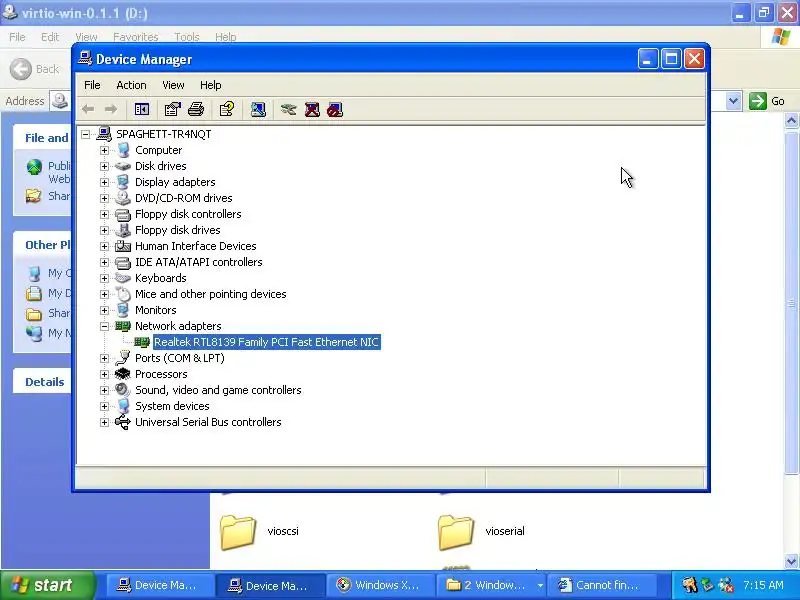Click the Back arrow in Device Manager toolbar
This screenshot has width=800, height=600.
(88, 109)
